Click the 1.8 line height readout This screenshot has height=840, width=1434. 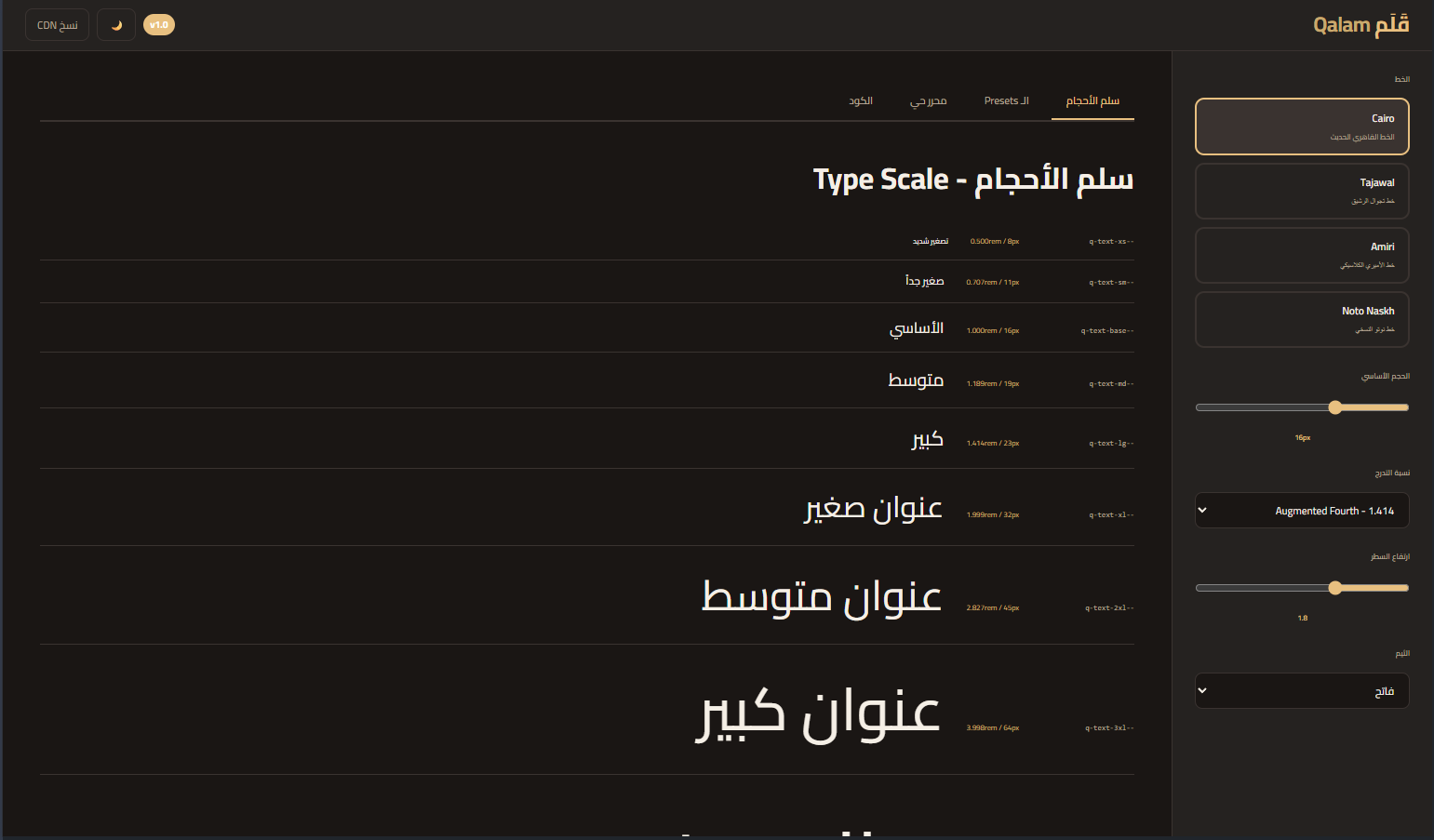pos(1303,618)
